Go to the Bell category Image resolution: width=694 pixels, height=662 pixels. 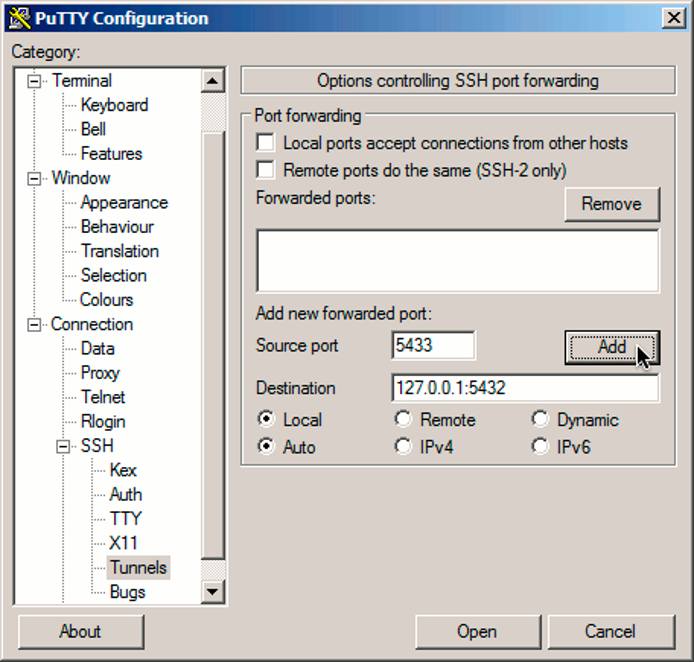point(93,129)
